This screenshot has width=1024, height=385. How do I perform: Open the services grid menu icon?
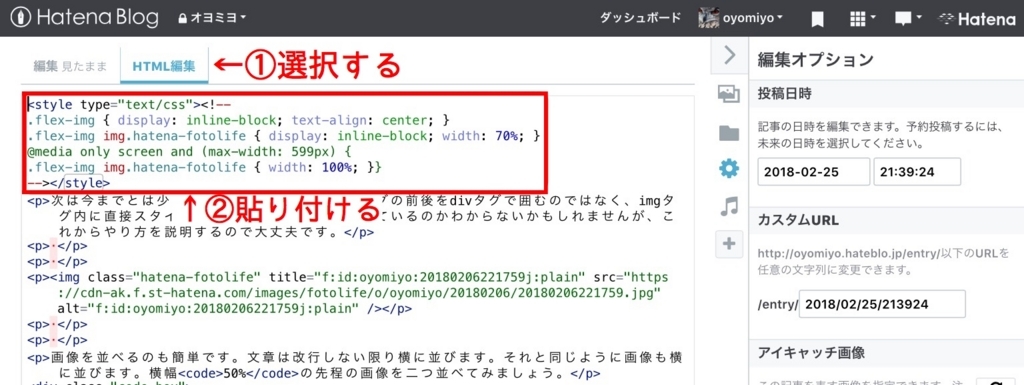click(x=861, y=18)
